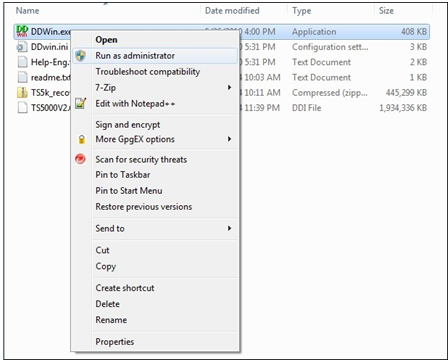Screen dimensions: 448x361
Task: Select Edit with Notepad++
Action: pyautogui.click(x=155, y=103)
